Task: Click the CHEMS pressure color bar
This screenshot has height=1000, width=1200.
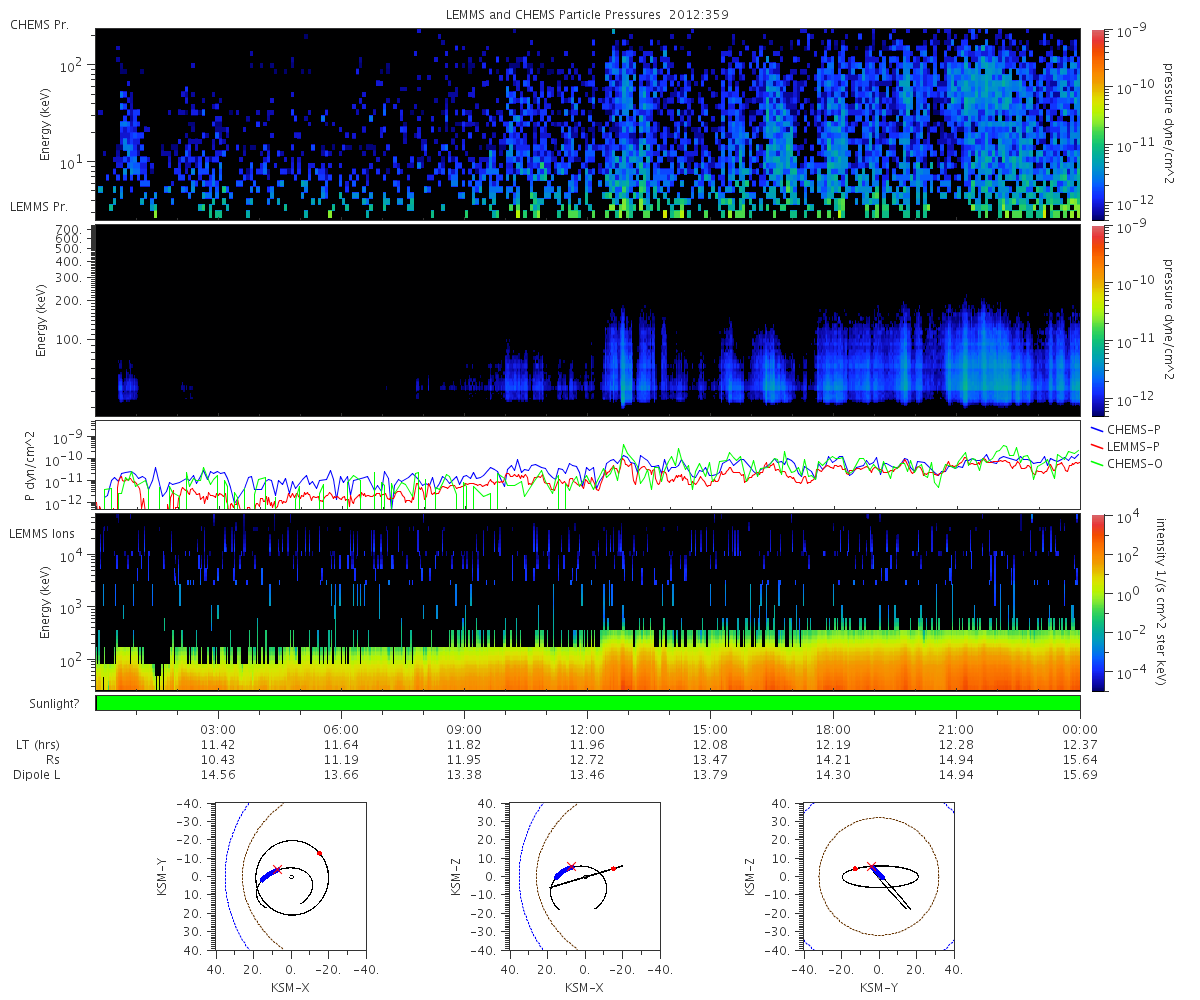Action: tap(1097, 124)
